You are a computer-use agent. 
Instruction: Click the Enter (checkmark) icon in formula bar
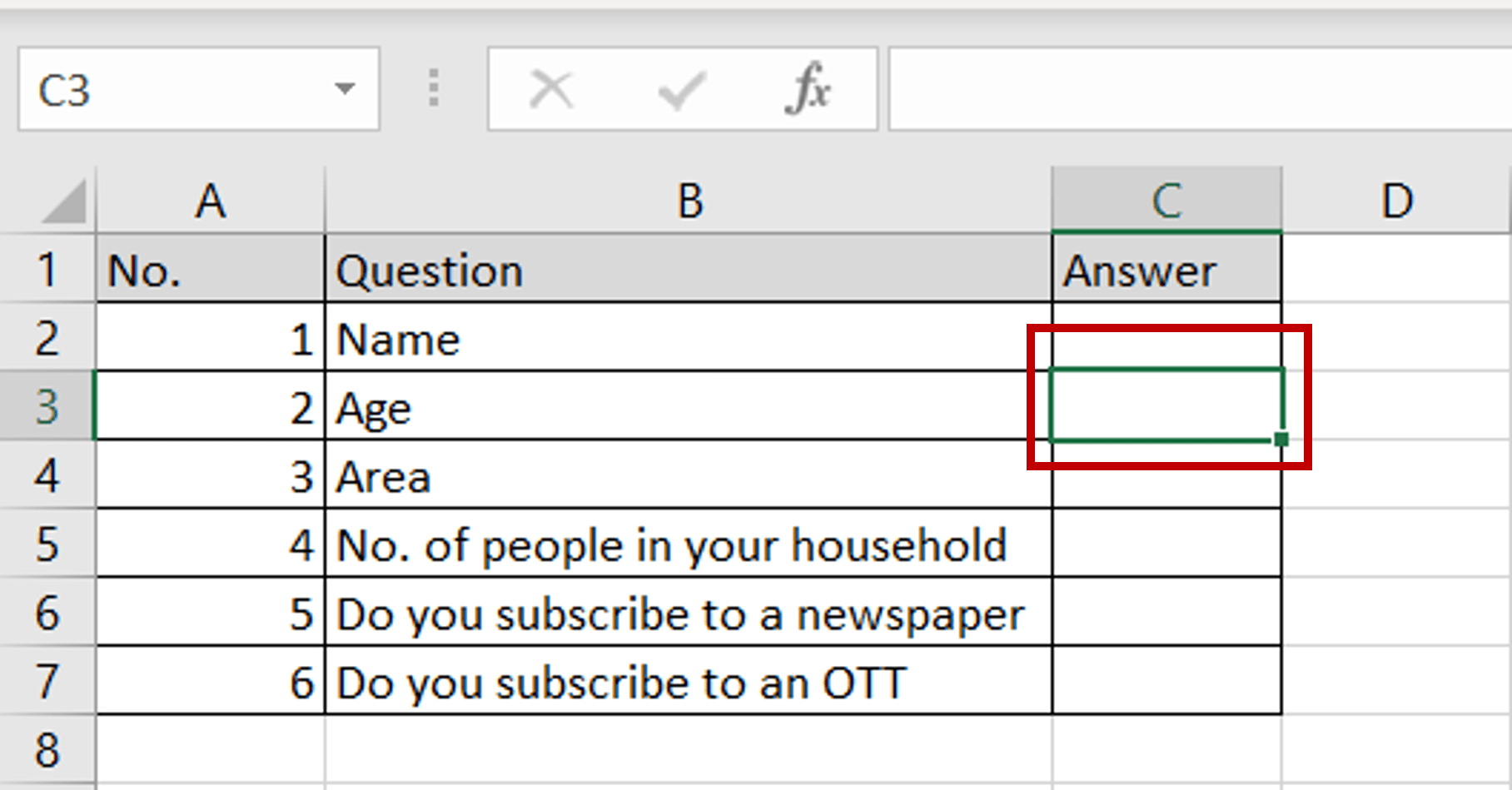pyautogui.click(x=680, y=89)
